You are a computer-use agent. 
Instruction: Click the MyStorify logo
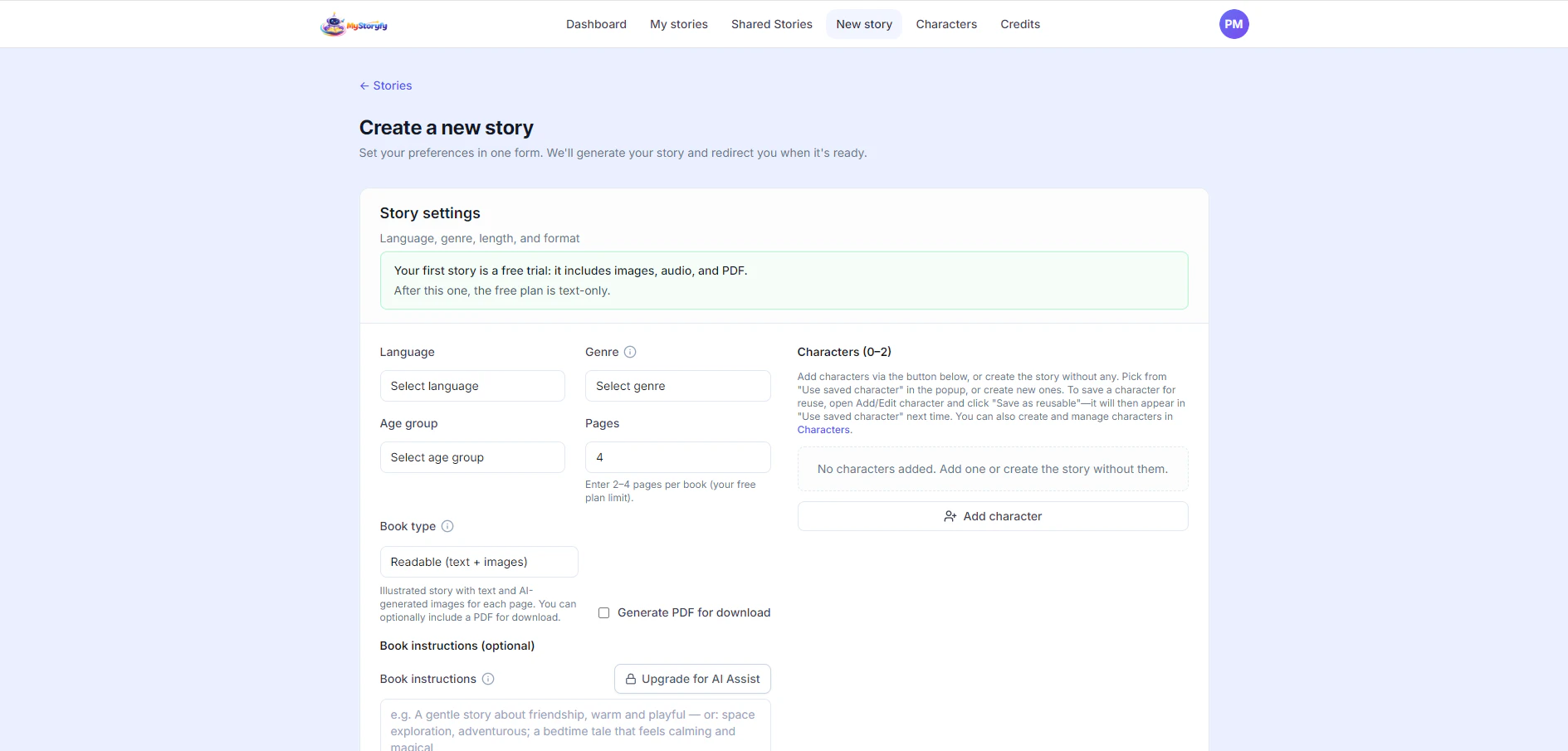click(354, 25)
